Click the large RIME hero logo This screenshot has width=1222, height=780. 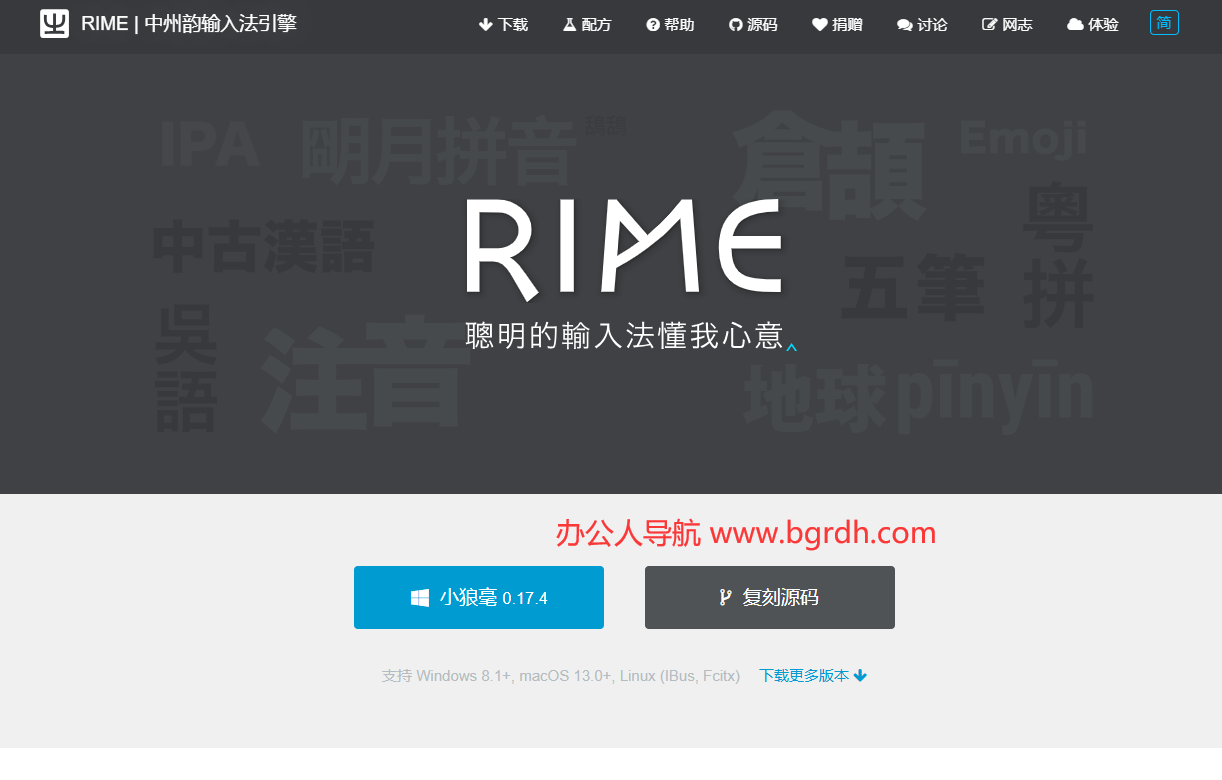(624, 248)
